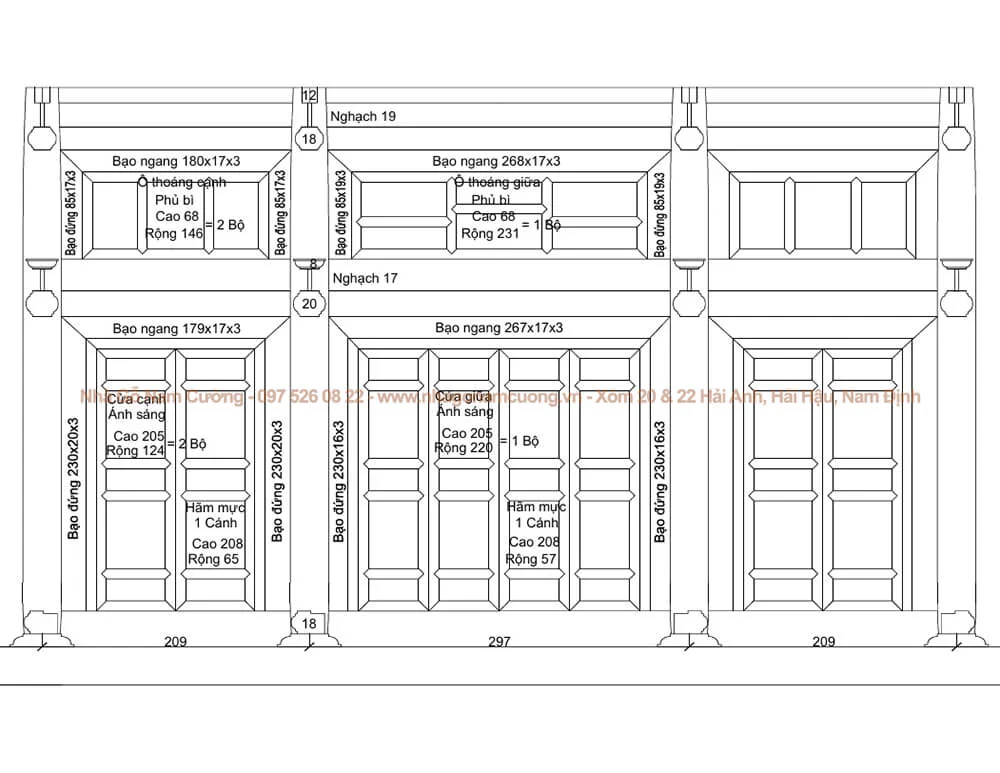Click the "Nghạch 17" label
The width and height of the screenshot is (1000, 773).
tap(365, 278)
